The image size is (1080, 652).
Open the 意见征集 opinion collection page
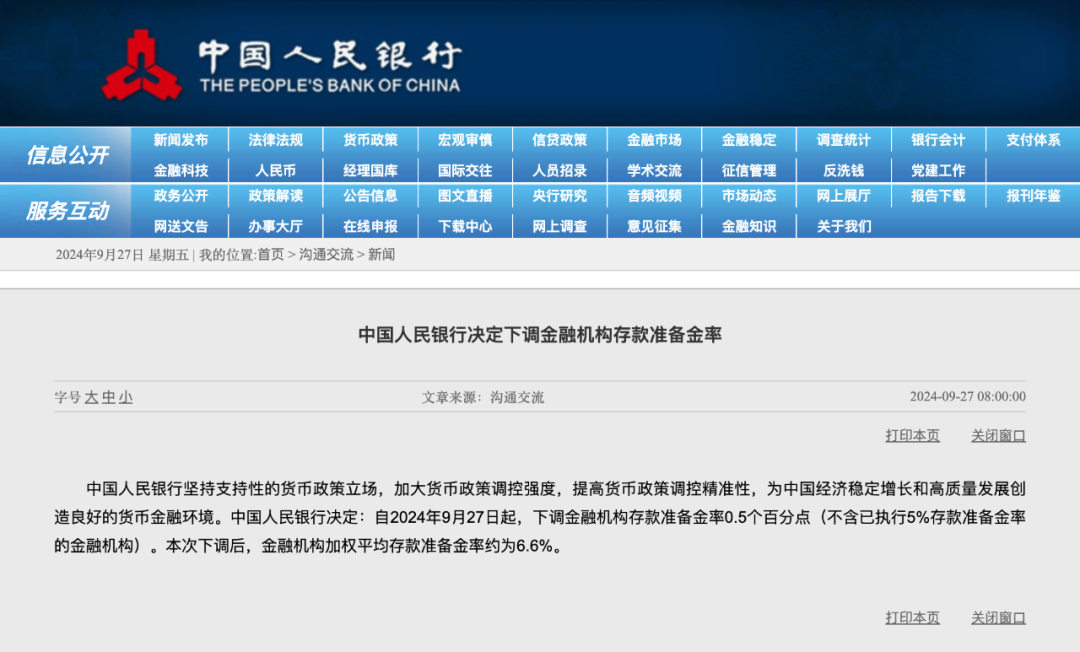pyautogui.click(x=653, y=226)
